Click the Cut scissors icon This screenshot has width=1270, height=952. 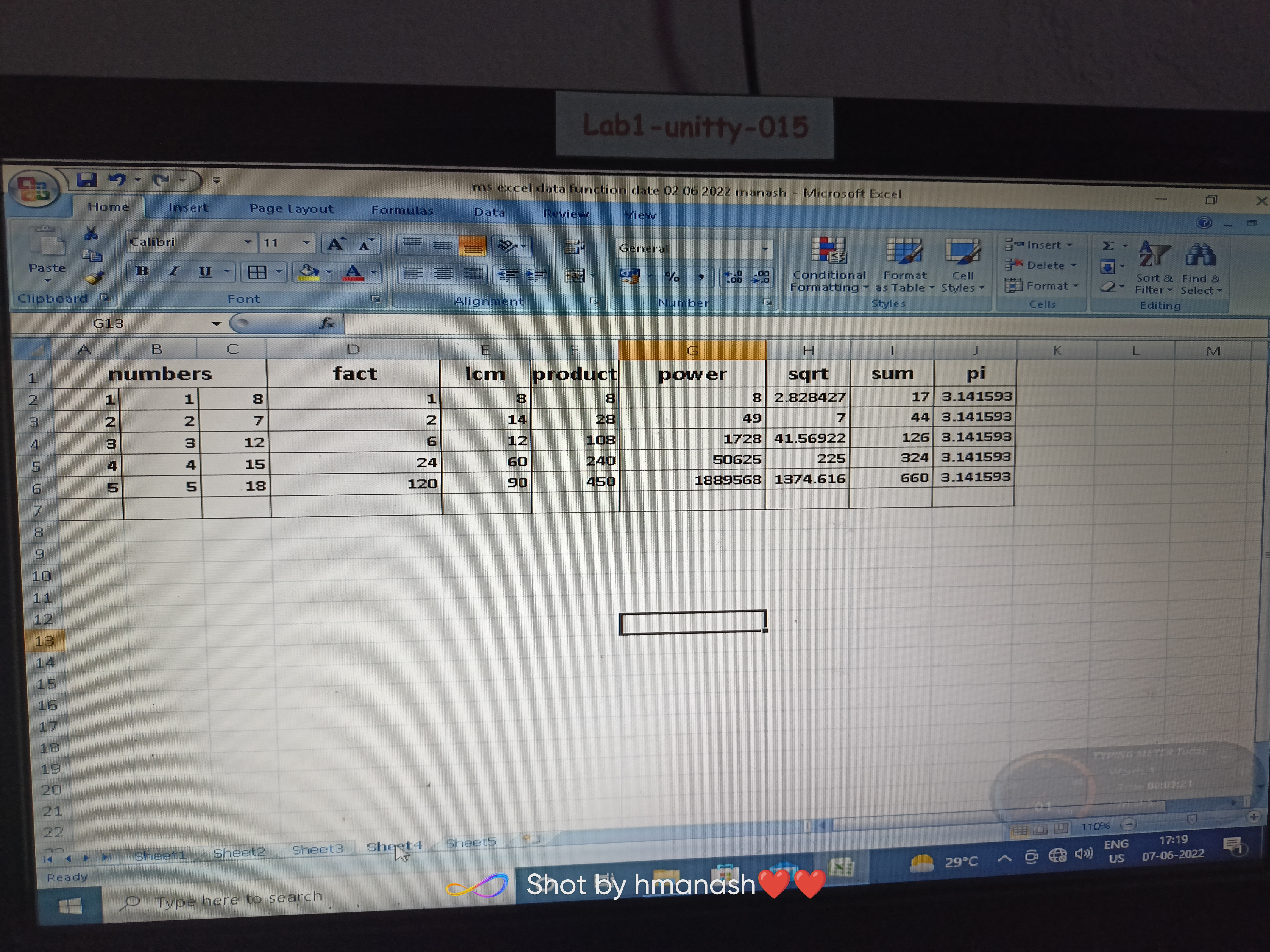pyautogui.click(x=91, y=234)
